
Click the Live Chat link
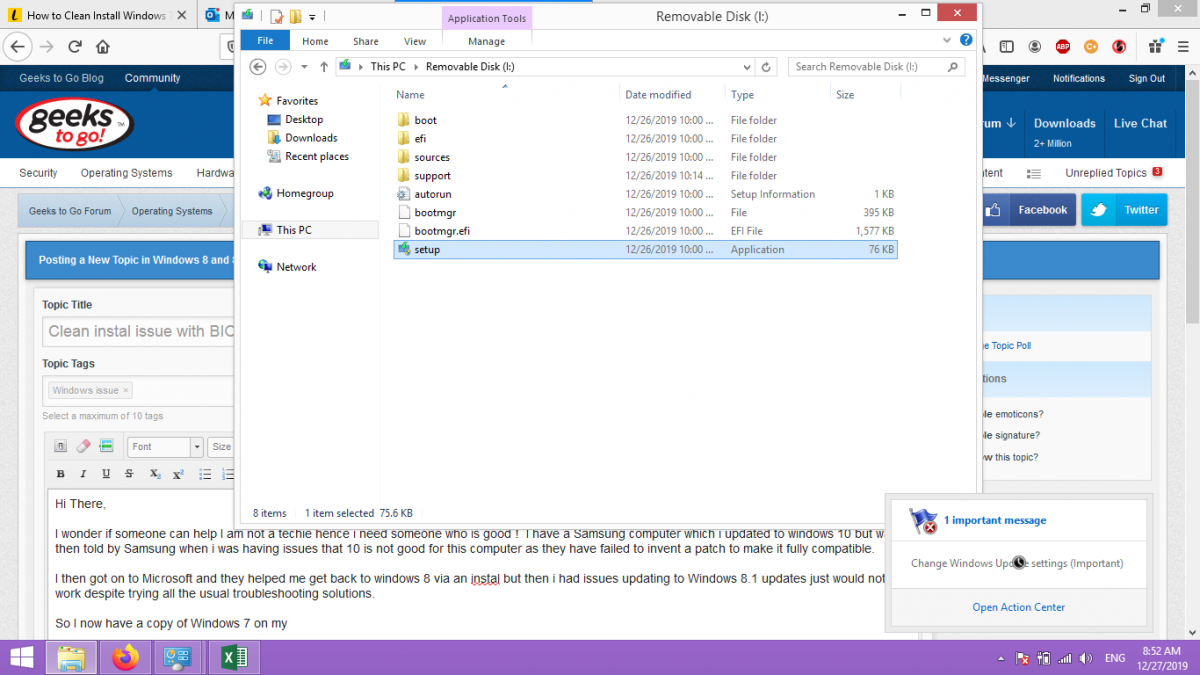1140,123
